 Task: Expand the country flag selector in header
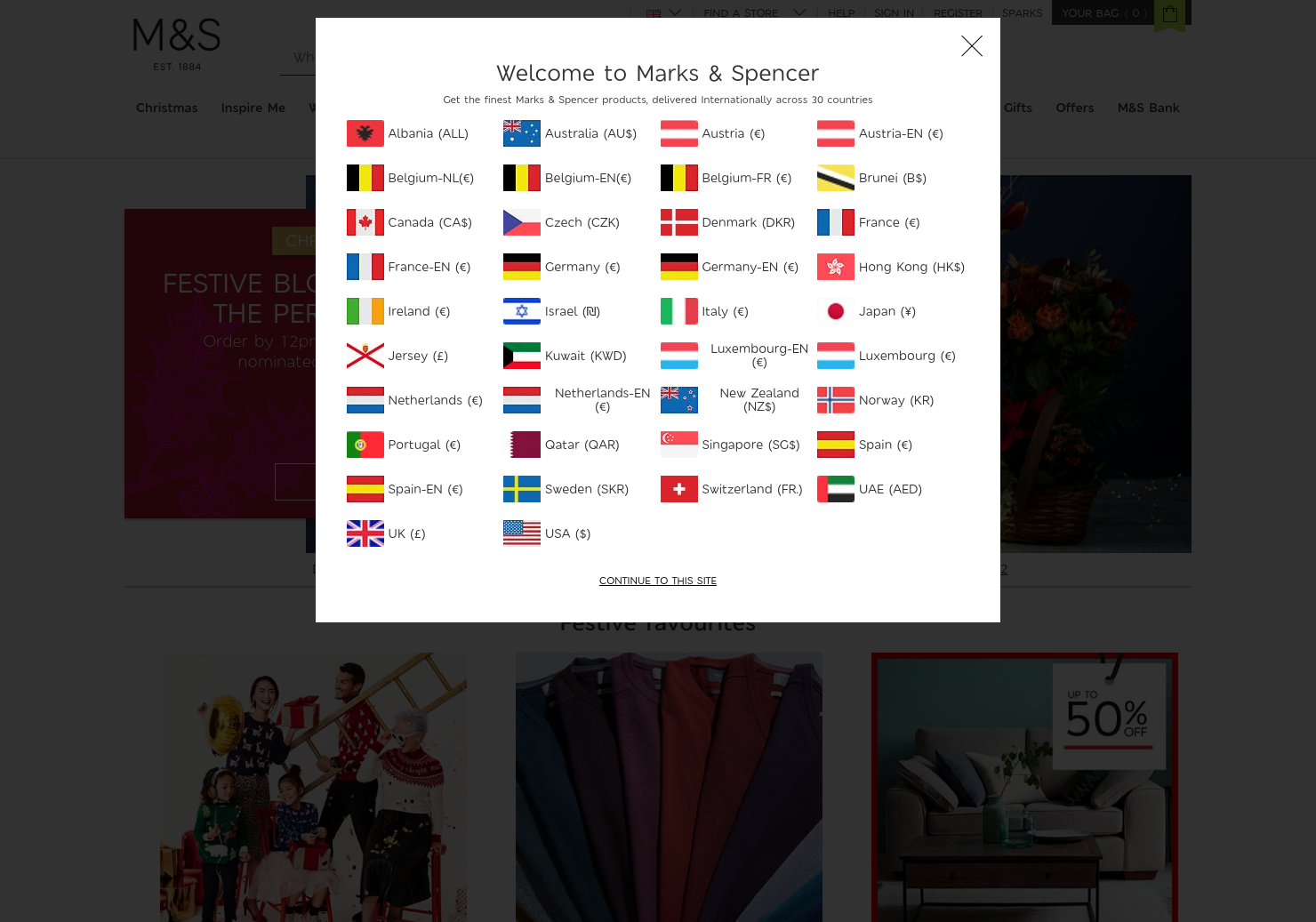point(663,13)
